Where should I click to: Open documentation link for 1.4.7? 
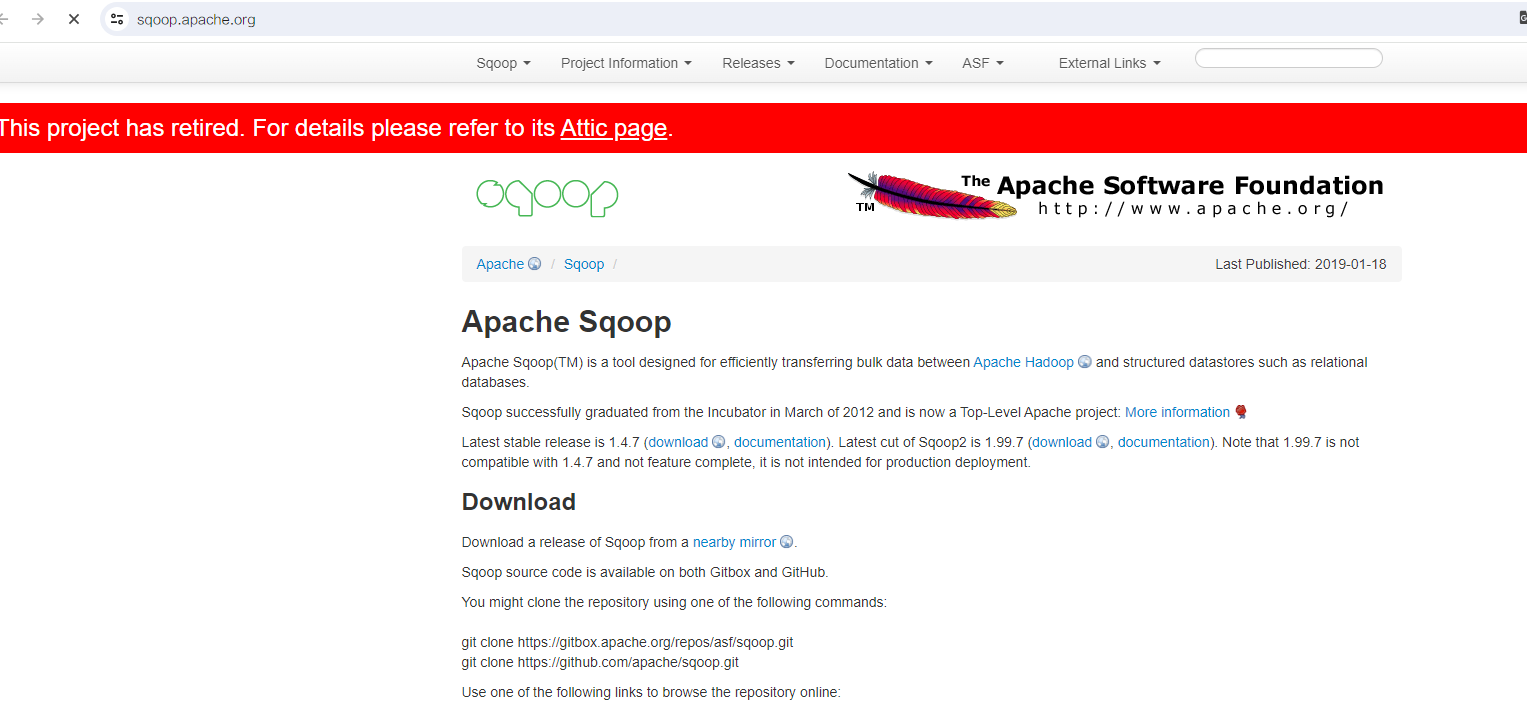coord(780,442)
